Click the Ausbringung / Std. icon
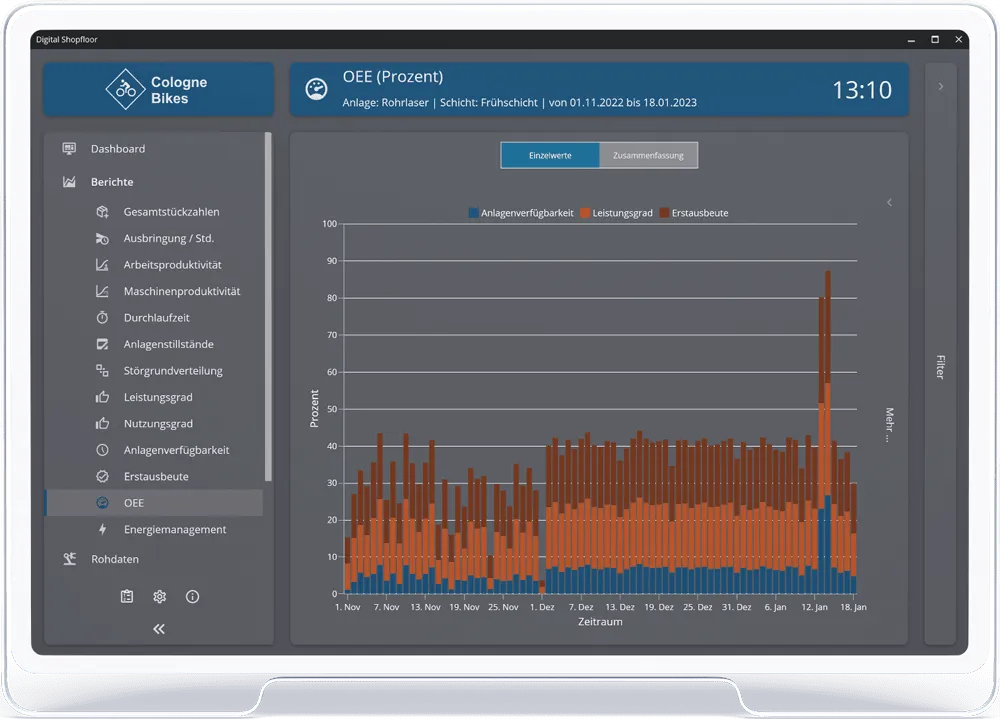The width and height of the screenshot is (1000, 719). pos(102,239)
